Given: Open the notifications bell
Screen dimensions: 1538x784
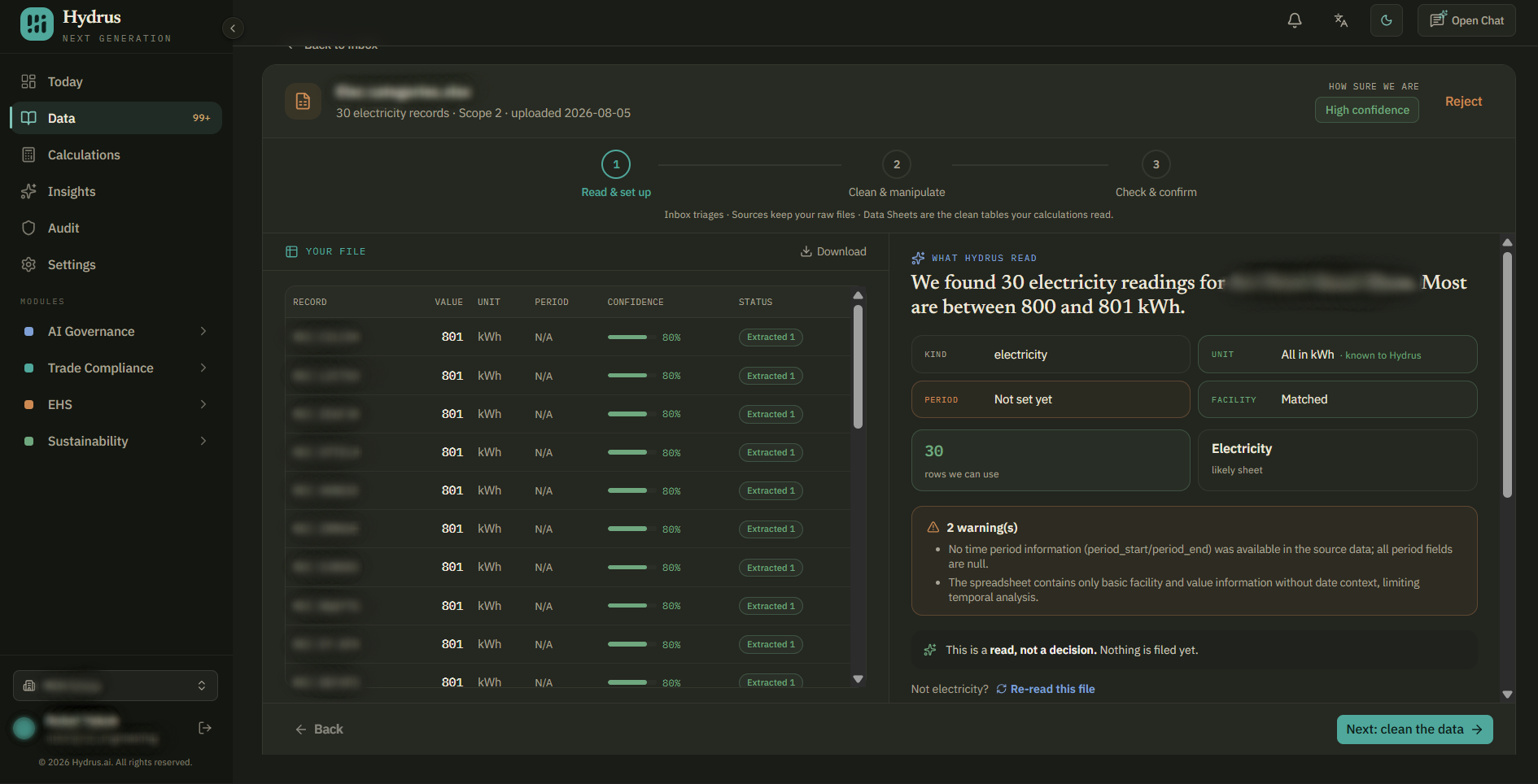Looking at the screenshot, I should tap(1295, 20).
